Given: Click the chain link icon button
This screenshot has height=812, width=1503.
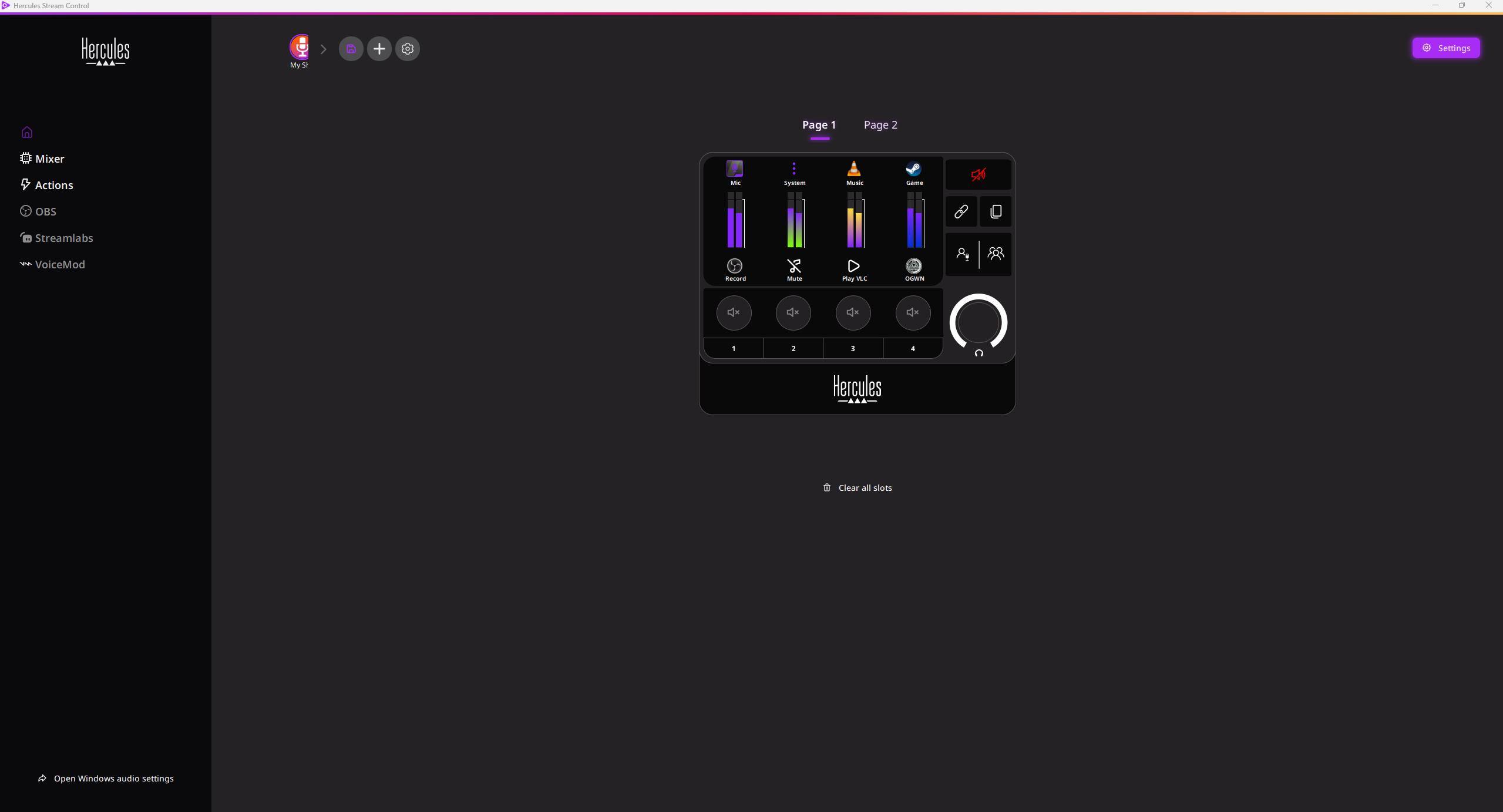Looking at the screenshot, I should coord(961,211).
